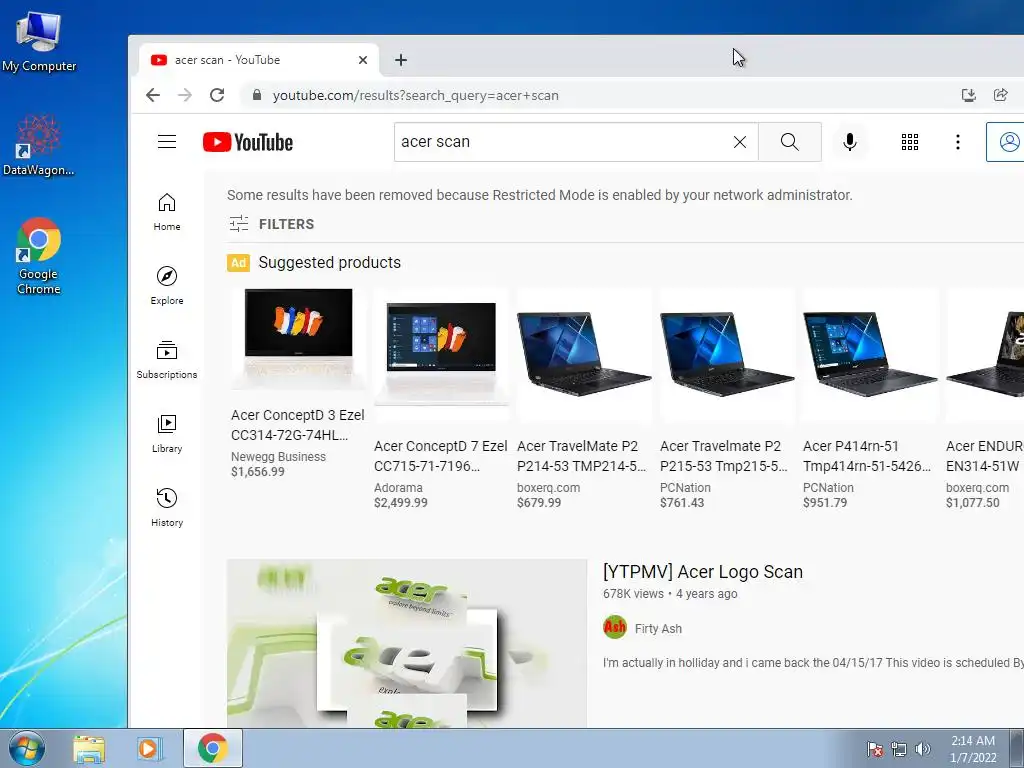The height and width of the screenshot is (768, 1024).
Task: Clear the search box with the X
Action: pyautogui.click(x=739, y=142)
